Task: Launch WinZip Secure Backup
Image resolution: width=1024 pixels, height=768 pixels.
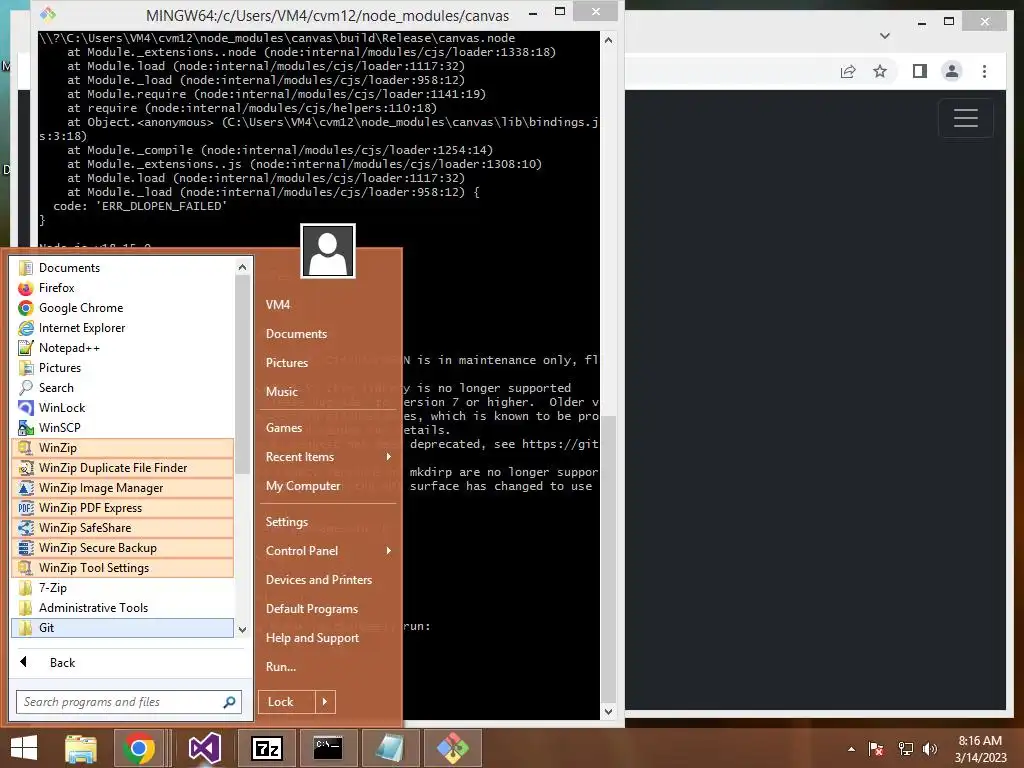Action: point(122,548)
